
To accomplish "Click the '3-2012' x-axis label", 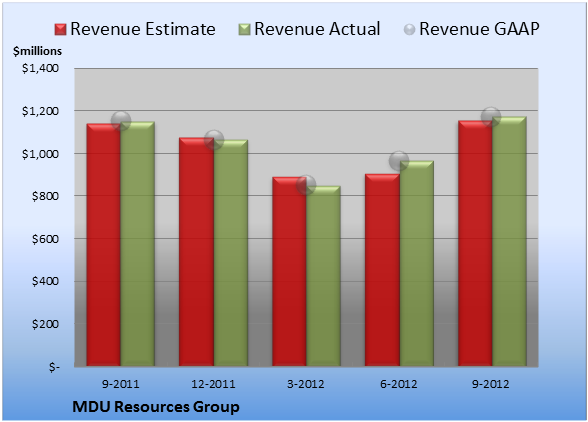I will pos(306,384).
